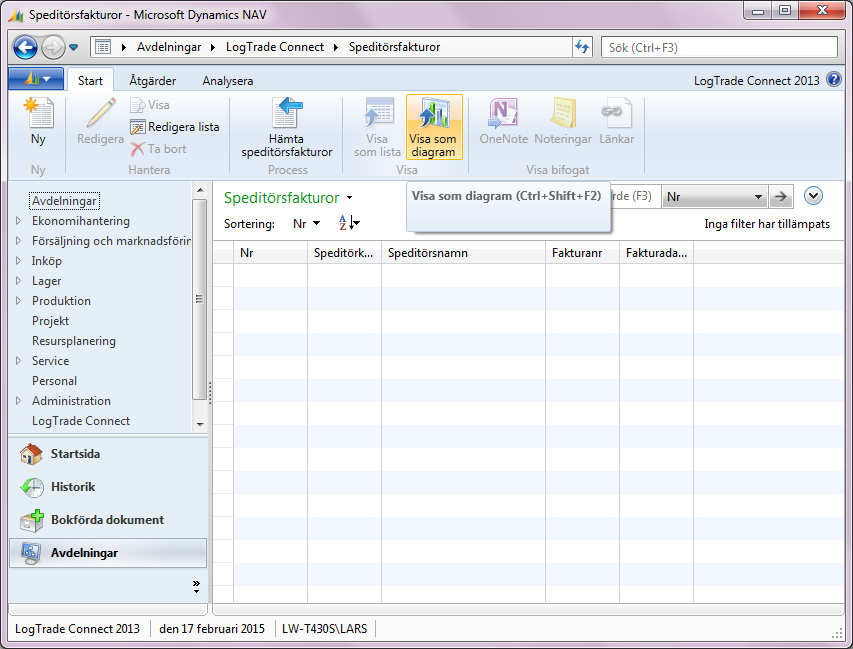Run Hämta speditörsfakturor
This screenshot has width=853, height=649.
click(x=287, y=128)
